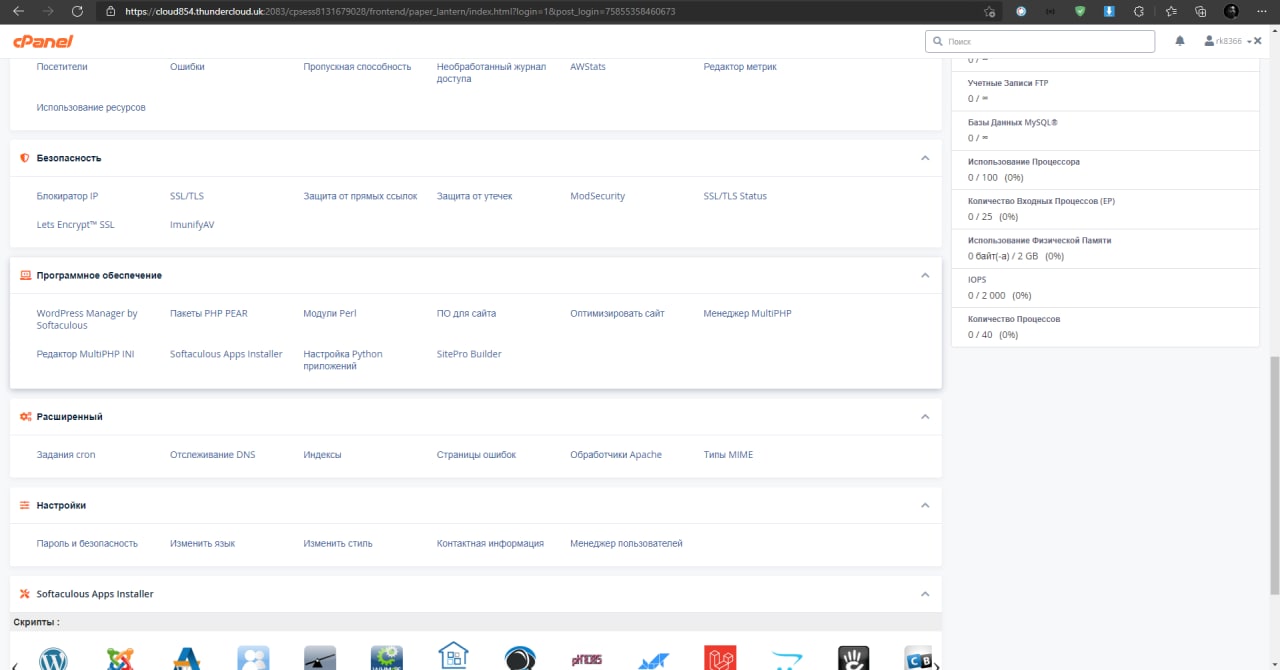Click the browser profile avatar
1280x670 pixels.
click(x=1232, y=12)
